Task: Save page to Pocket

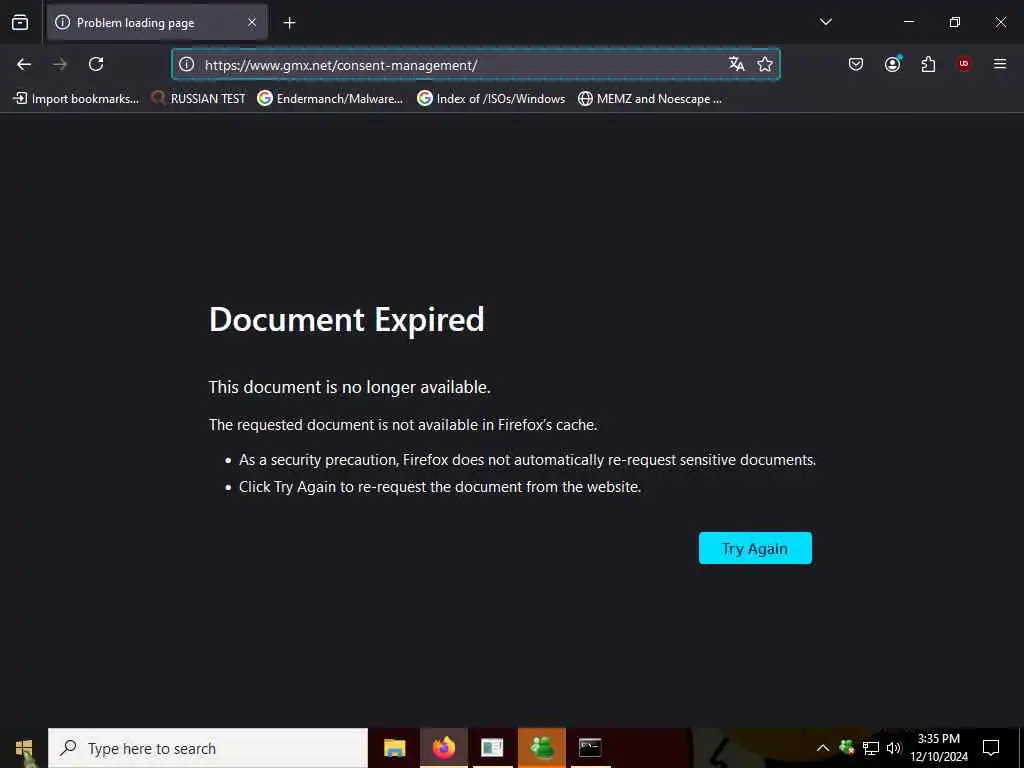Action: [856, 64]
